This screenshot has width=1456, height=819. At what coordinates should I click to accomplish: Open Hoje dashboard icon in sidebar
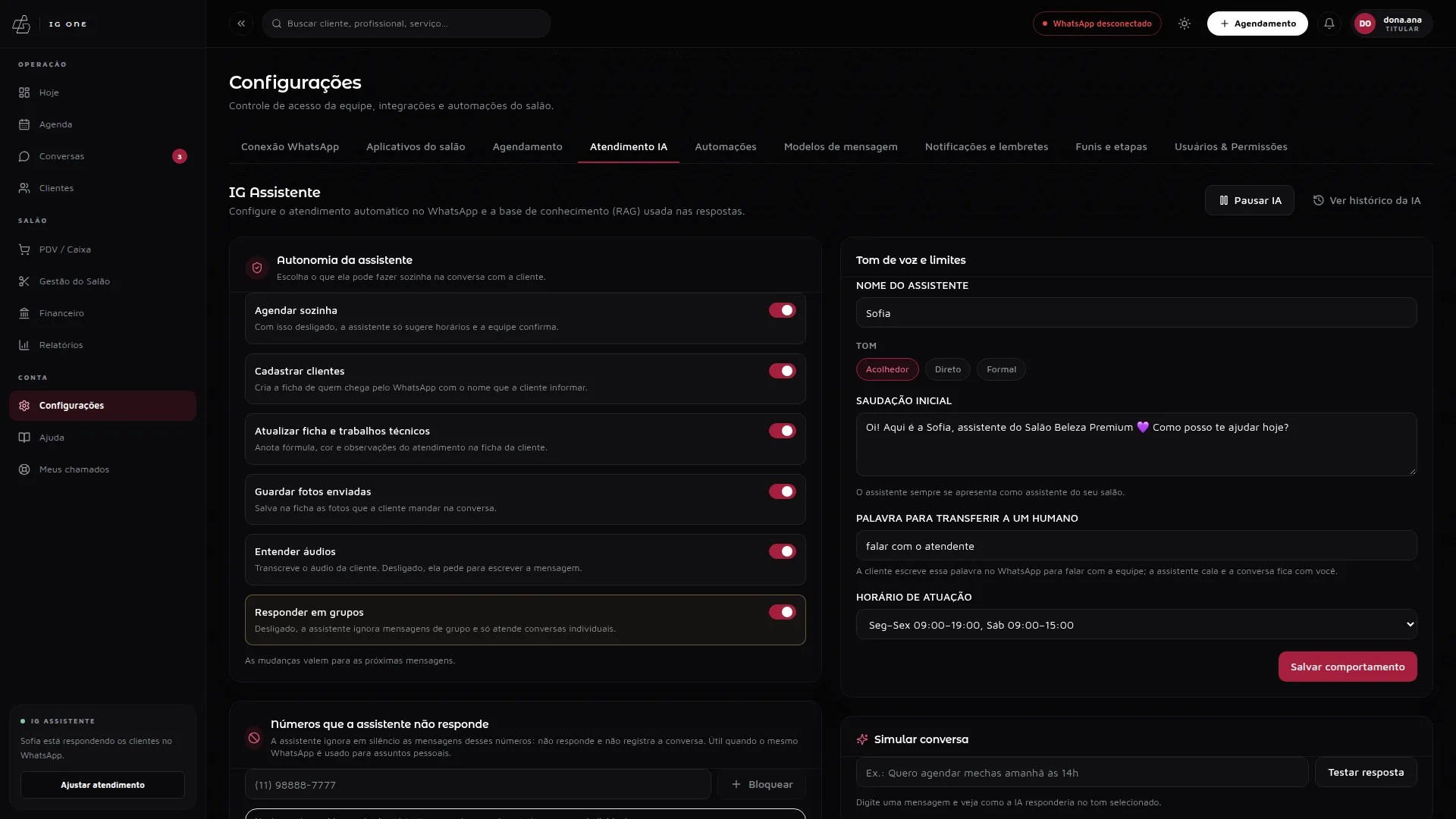[x=24, y=93]
